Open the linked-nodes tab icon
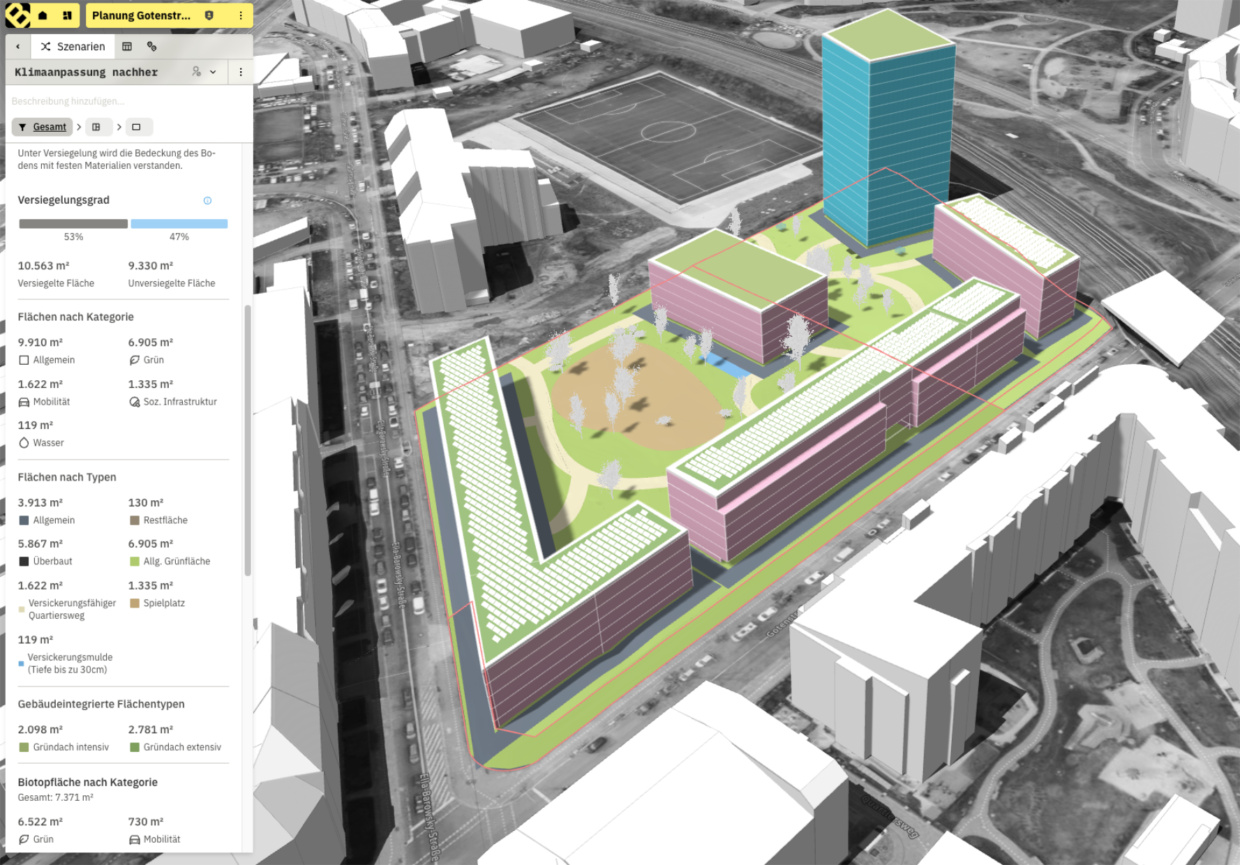 152,46
